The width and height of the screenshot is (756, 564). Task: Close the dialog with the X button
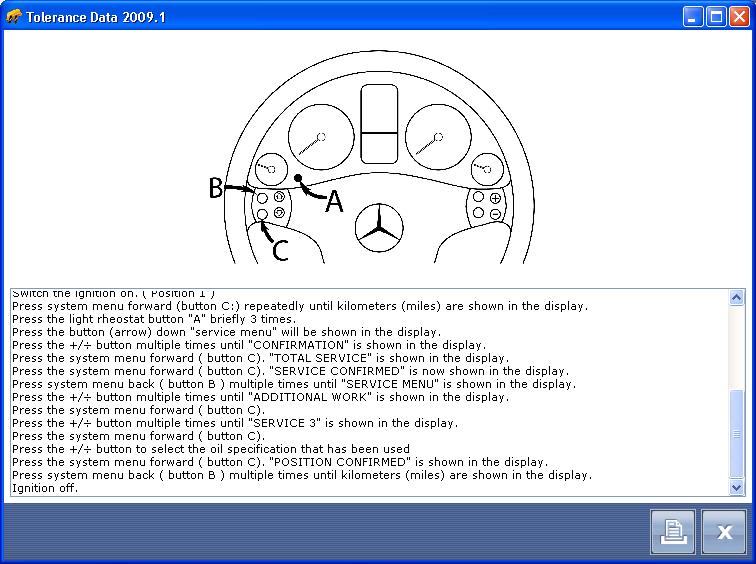(724, 532)
